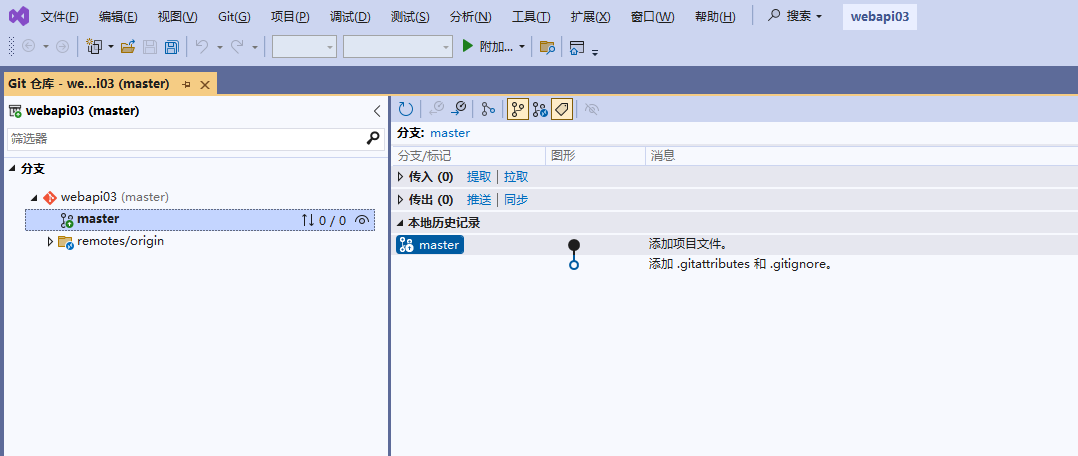The image size is (1078, 456).
Task: Open the 分析(N) menu
Action: [x=471, y=17]
